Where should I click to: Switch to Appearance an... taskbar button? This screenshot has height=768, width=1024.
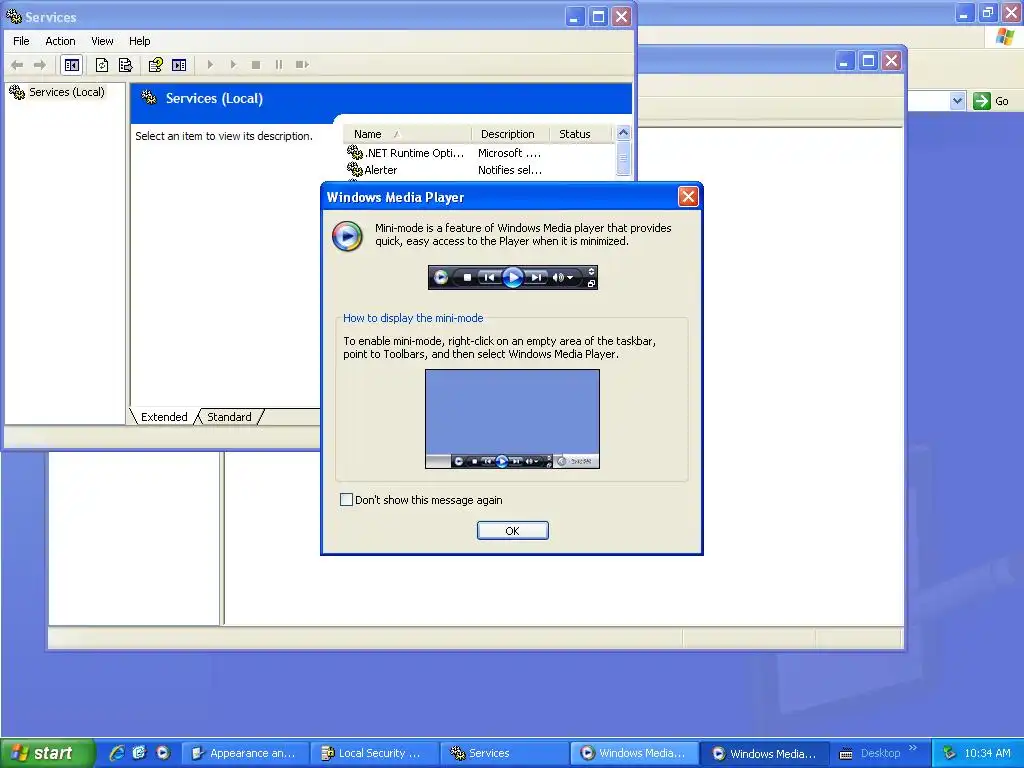244,754
